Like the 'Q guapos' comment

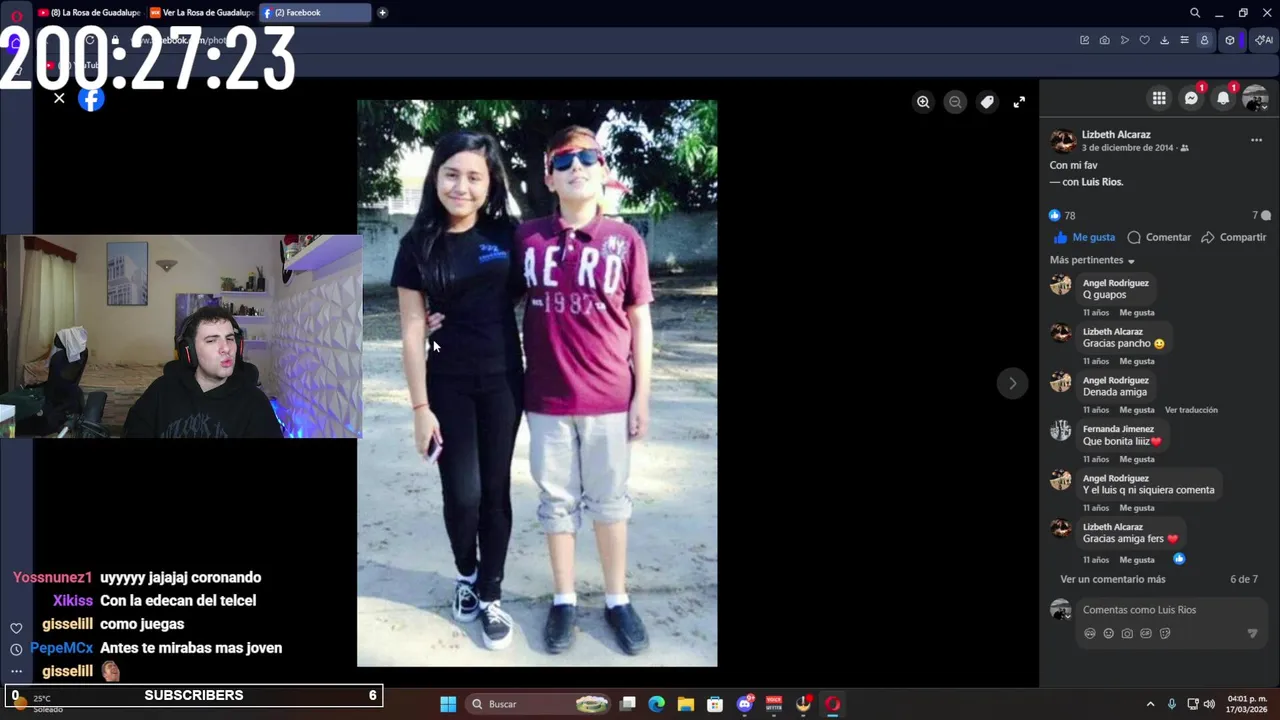coord(1137,313)
